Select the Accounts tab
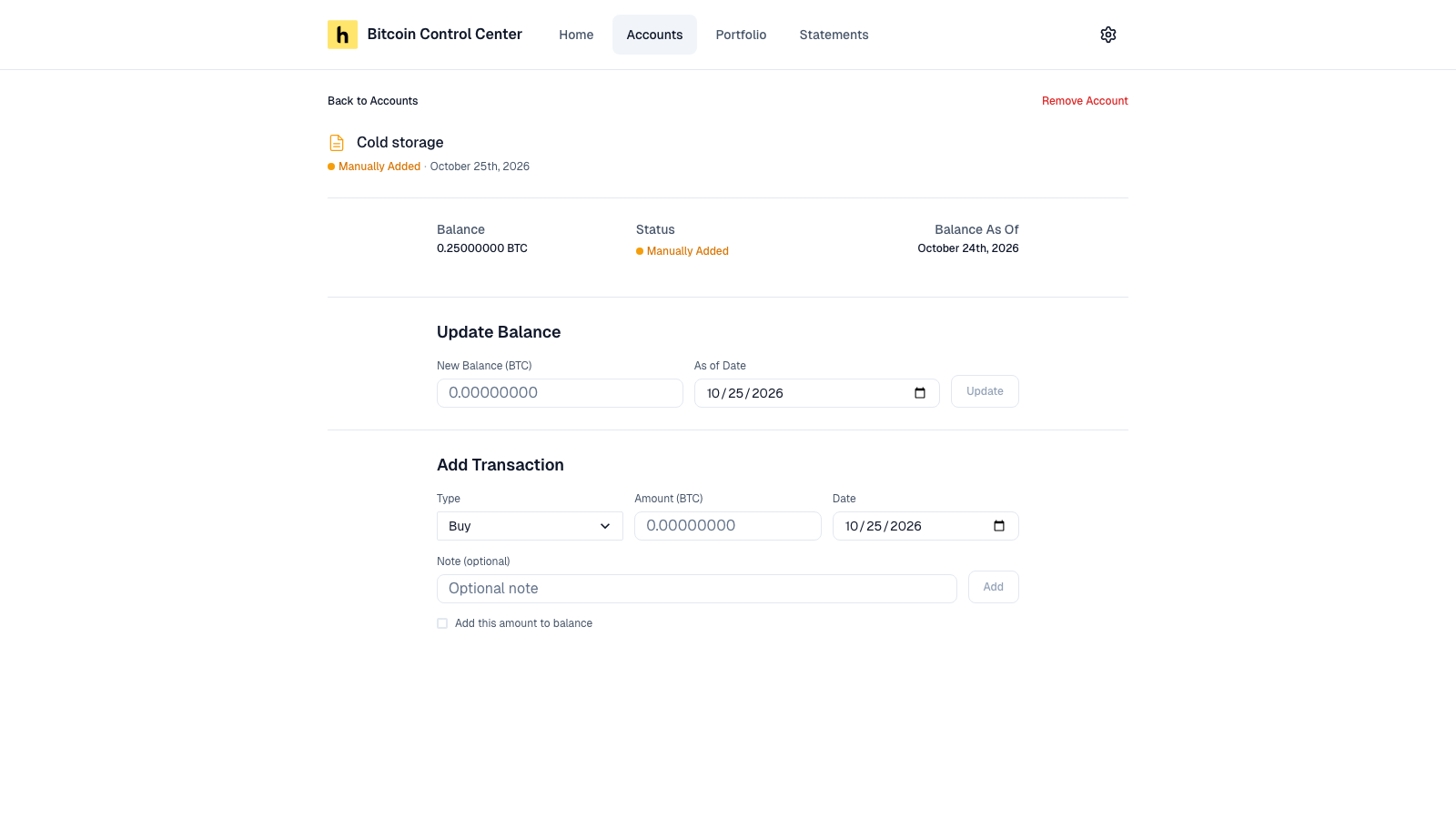The image size is (1456, 819). (x=654, y=35)
